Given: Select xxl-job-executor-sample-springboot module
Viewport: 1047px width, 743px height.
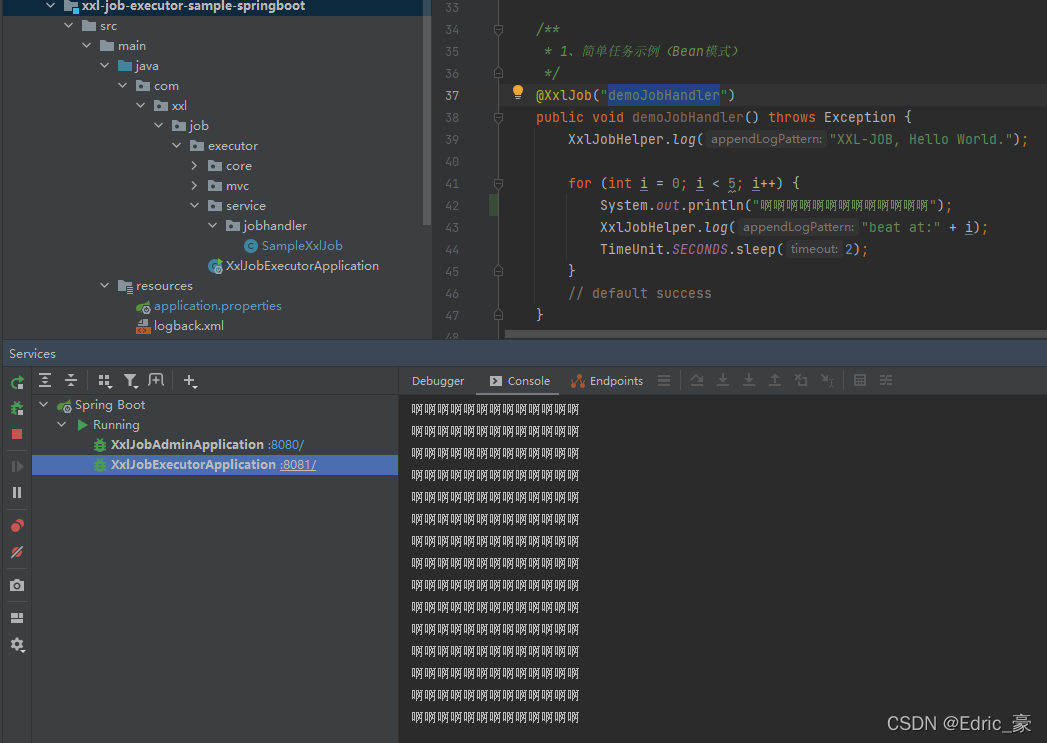Looking at the screenshot, I should pyautogui.click(x=193, y=6).
